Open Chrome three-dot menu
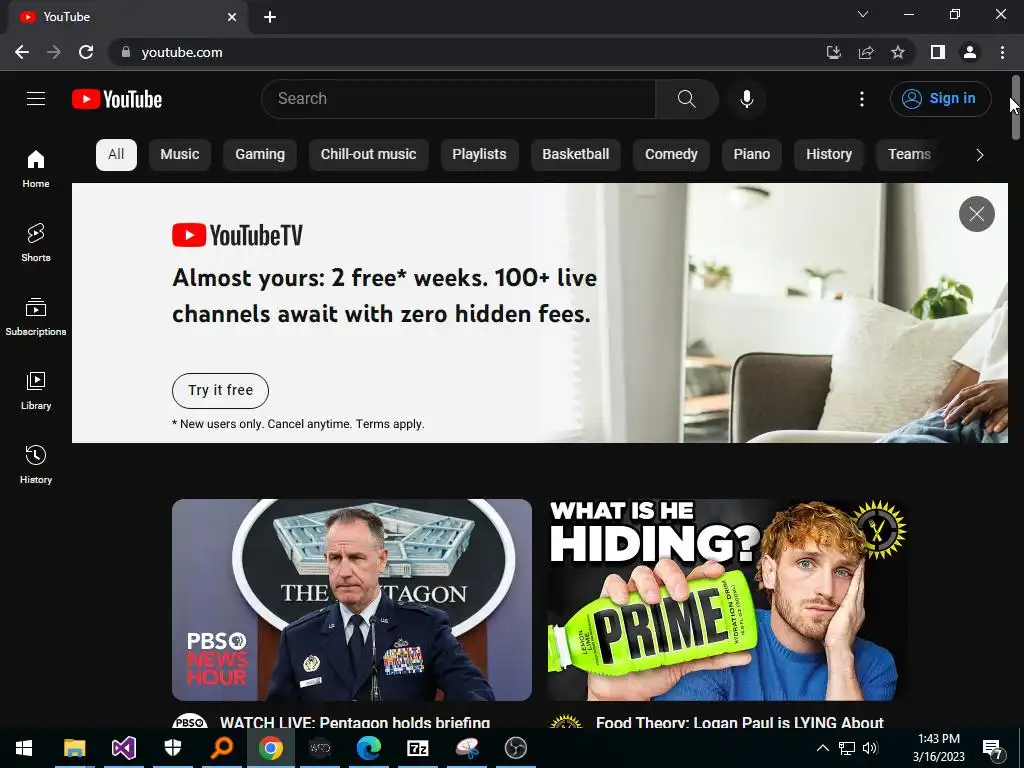 (1002, 52)
